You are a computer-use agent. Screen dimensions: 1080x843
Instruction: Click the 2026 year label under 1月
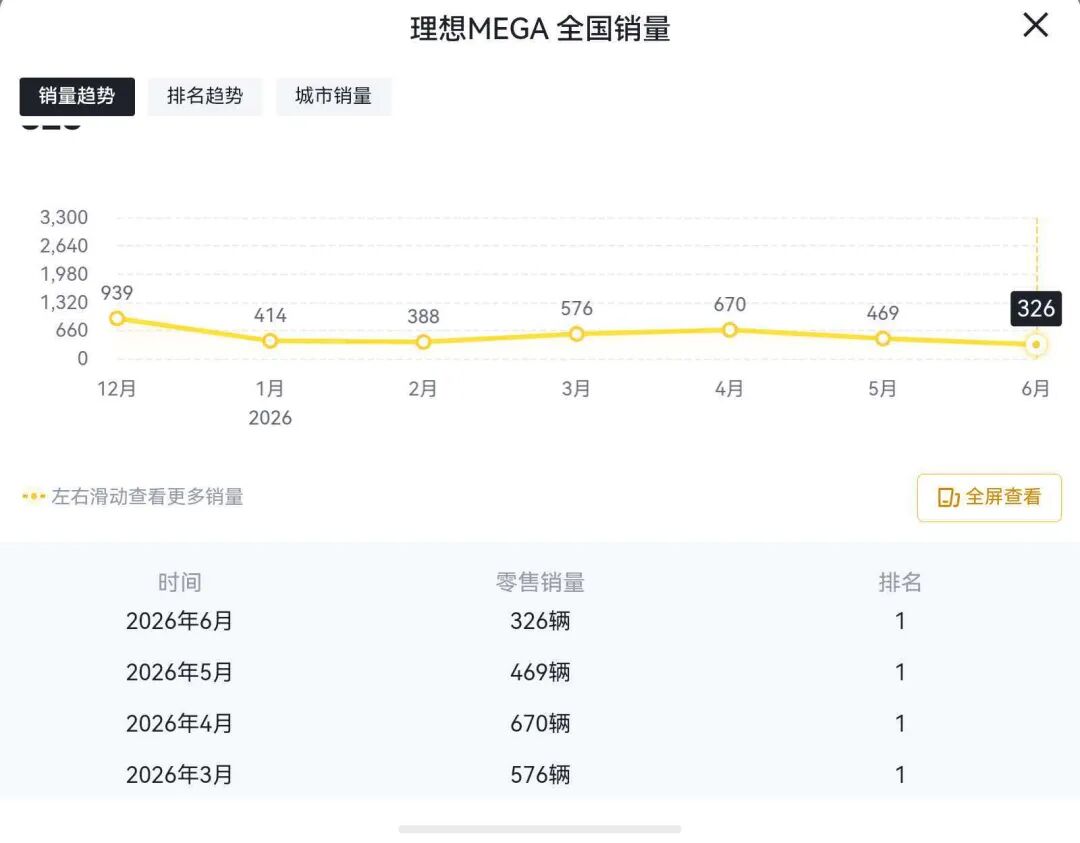[270, 418]
